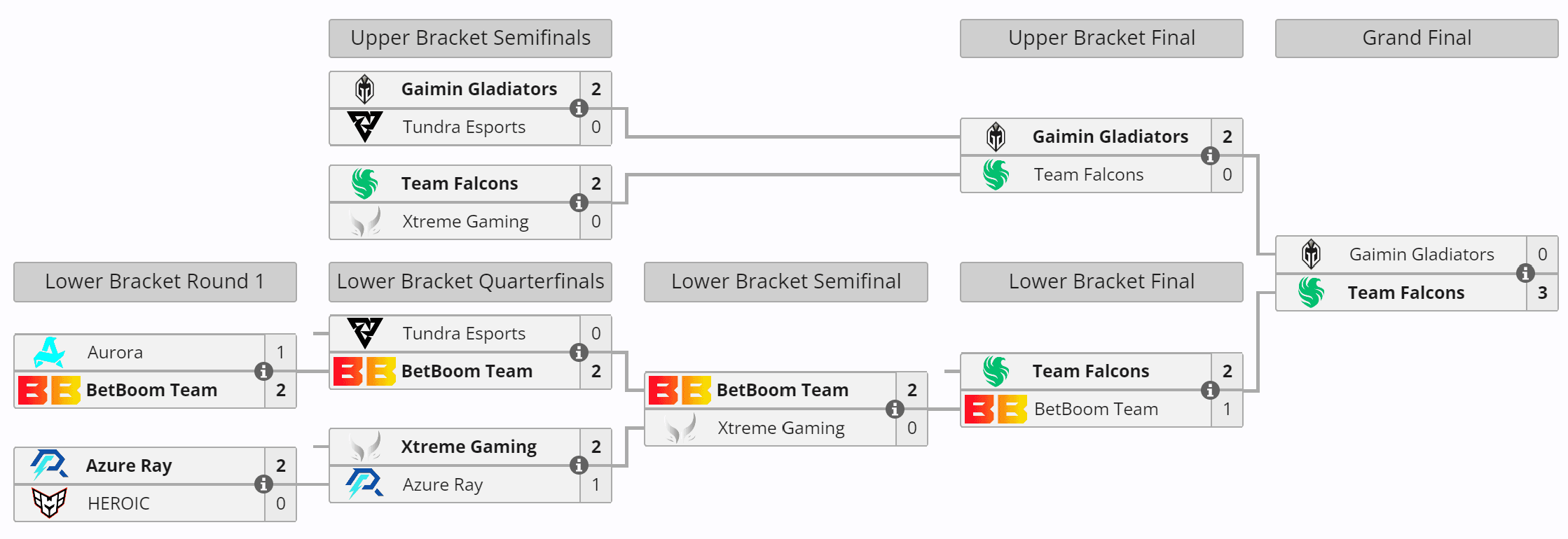The image size is (1568, 539).
Task: Open Grand Final match details info icon
Action: point(1525,274)
